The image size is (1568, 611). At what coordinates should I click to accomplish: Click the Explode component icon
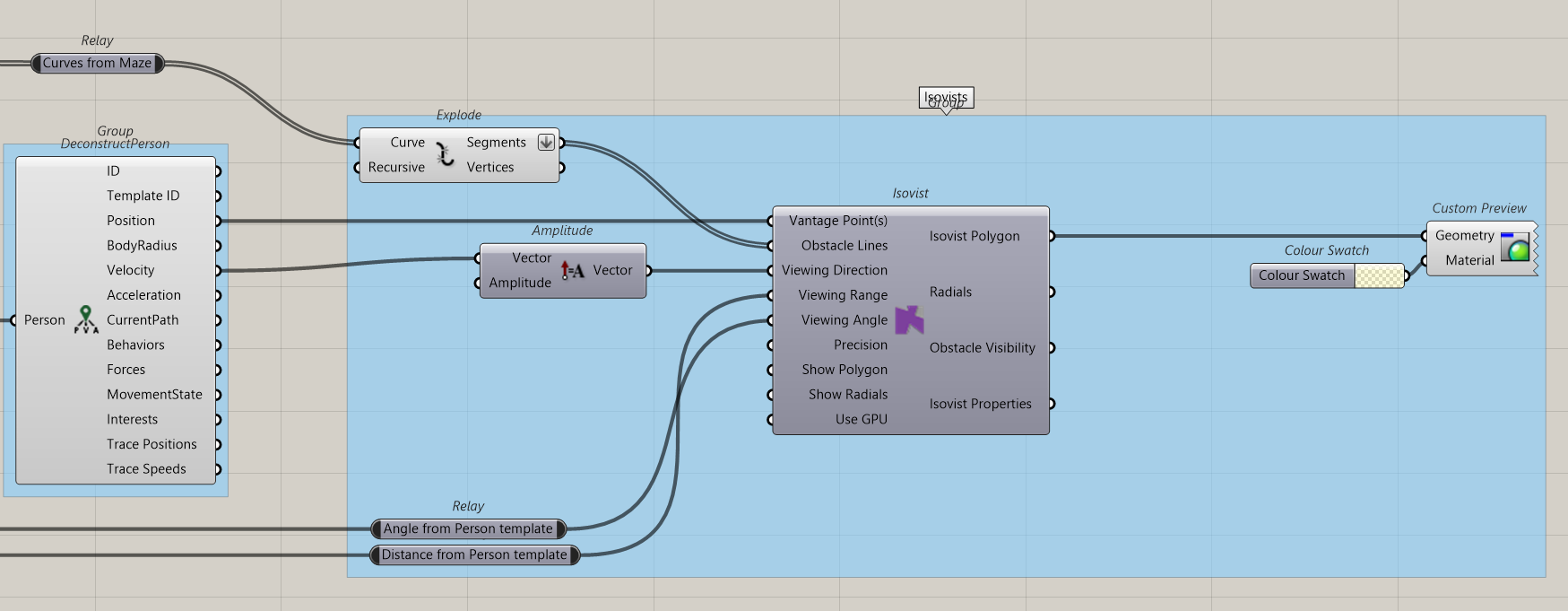[445, 154]
